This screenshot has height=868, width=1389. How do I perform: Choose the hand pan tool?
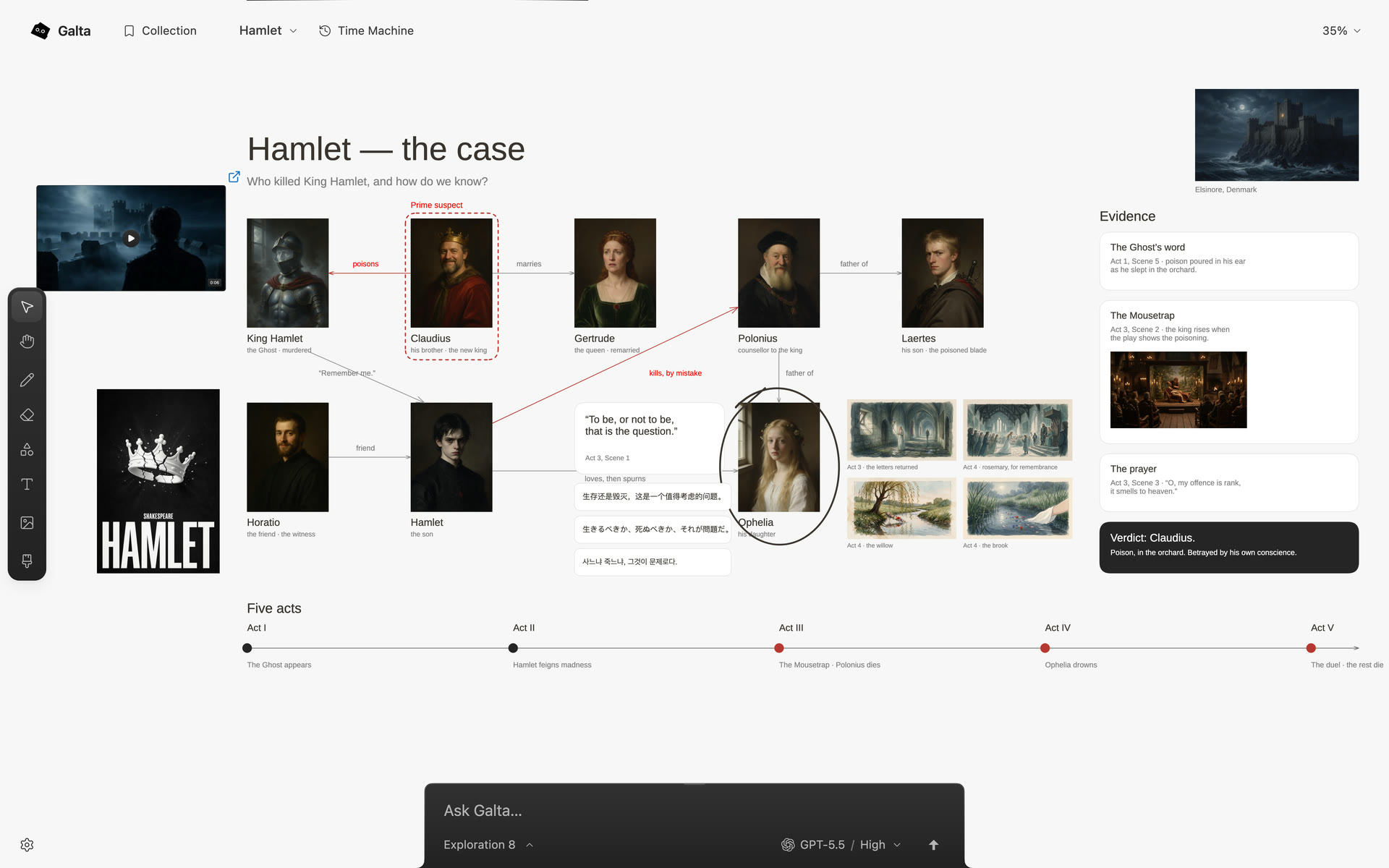[x=27, y=341]
